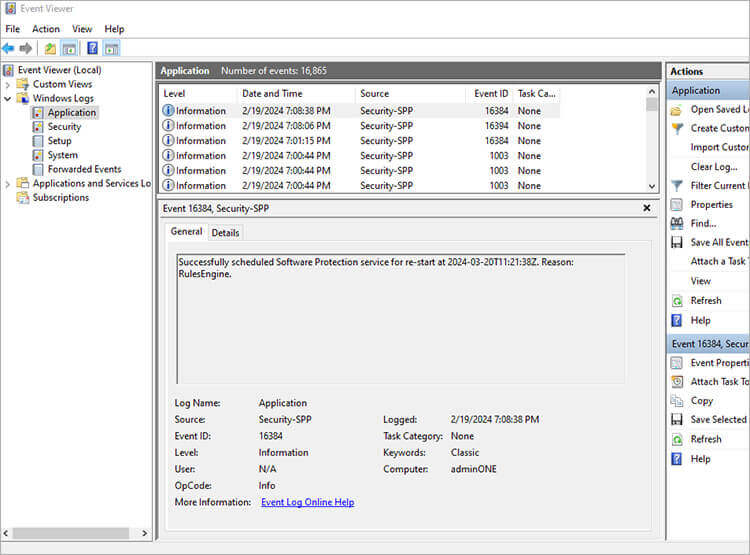Click the Refresh icon under Event 16384 actions

click(677, 439)
